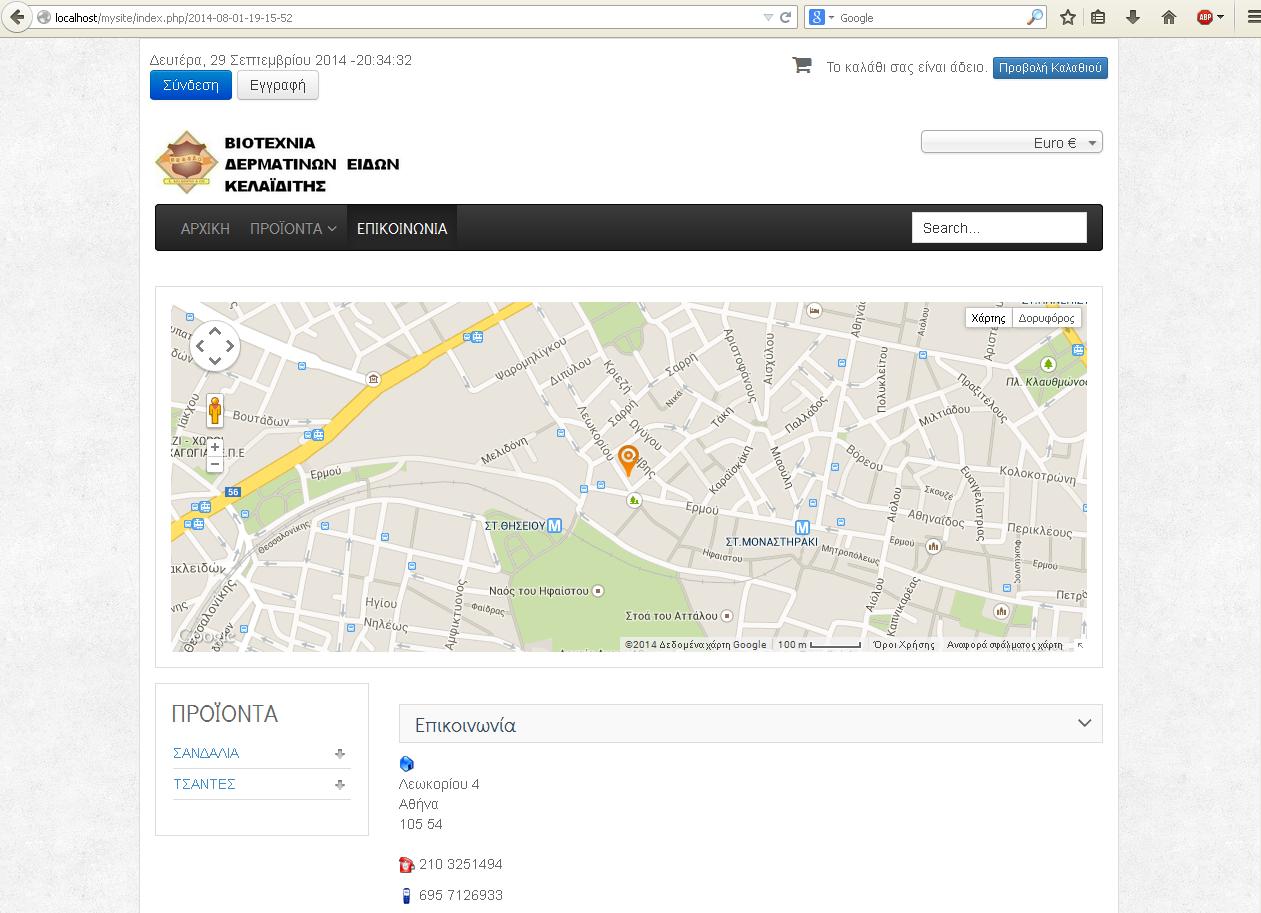Click the Λεωκορίου 4 address text
This screenshot has height=913, width=1261.
tap(439, 784)
